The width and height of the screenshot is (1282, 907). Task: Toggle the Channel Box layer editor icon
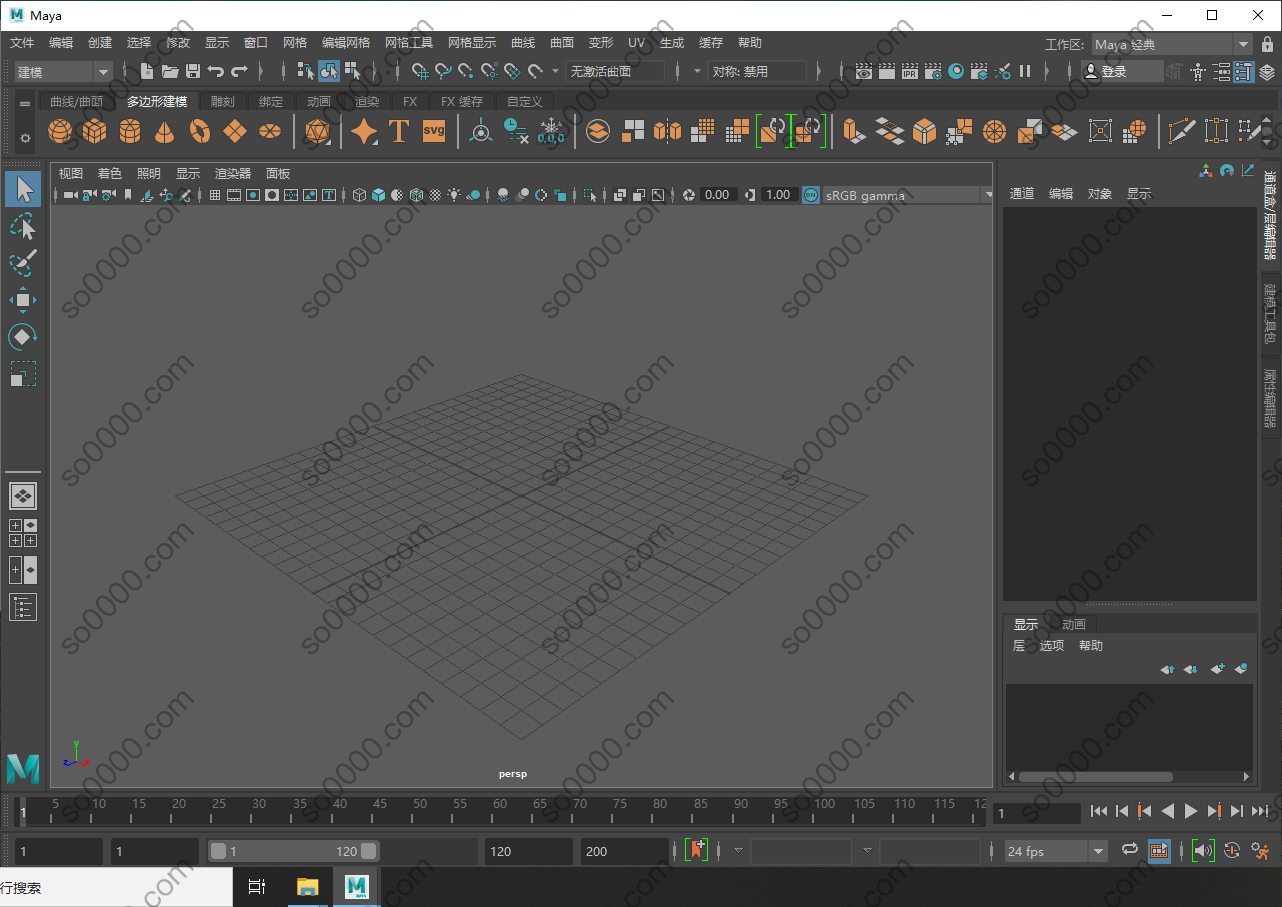tap(1267, 71)
